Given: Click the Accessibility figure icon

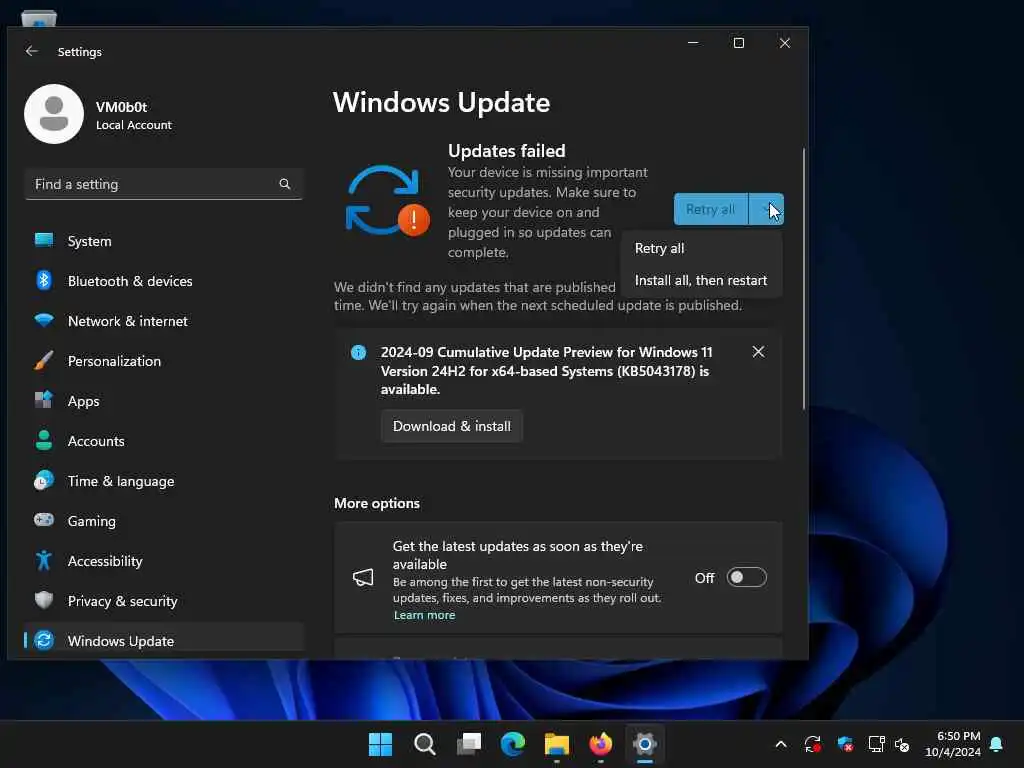Looking at the screenshot, I should pos(44,560).
